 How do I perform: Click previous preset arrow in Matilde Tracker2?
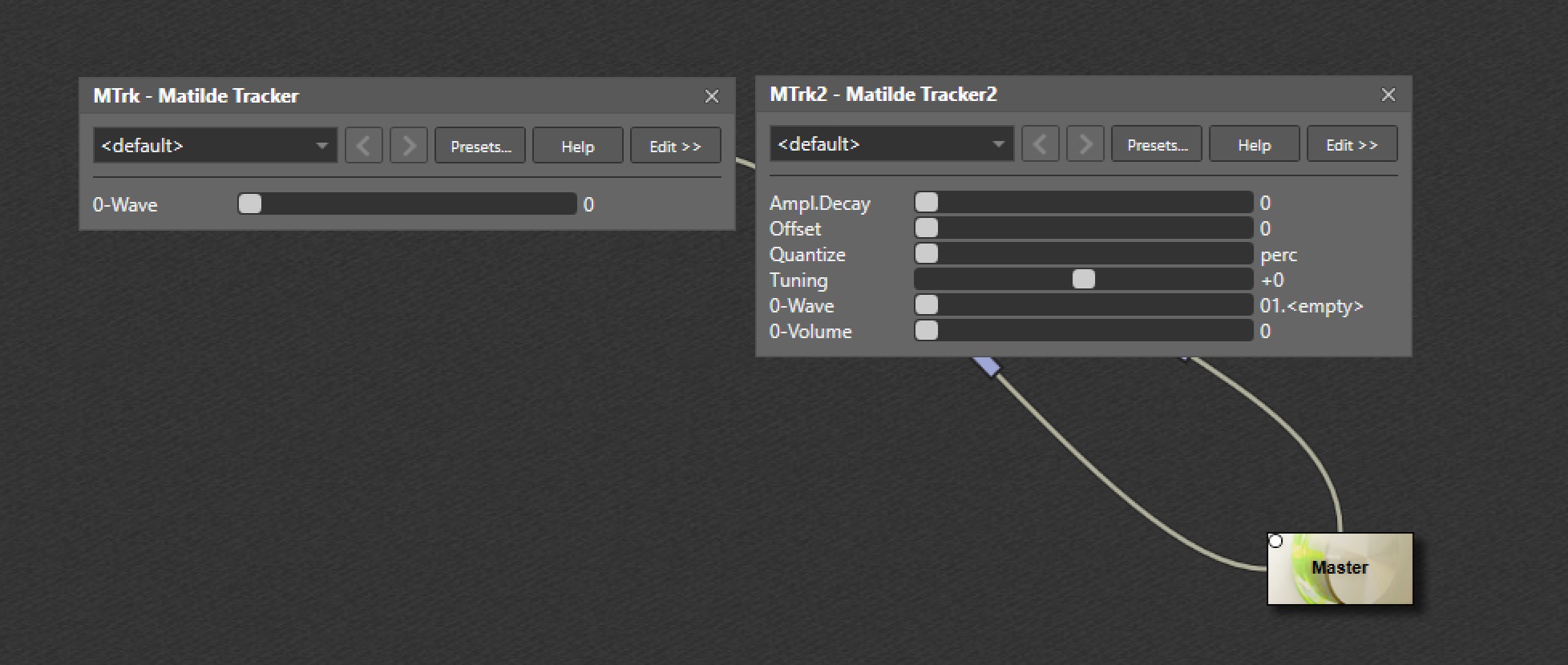click(1040, 144)
